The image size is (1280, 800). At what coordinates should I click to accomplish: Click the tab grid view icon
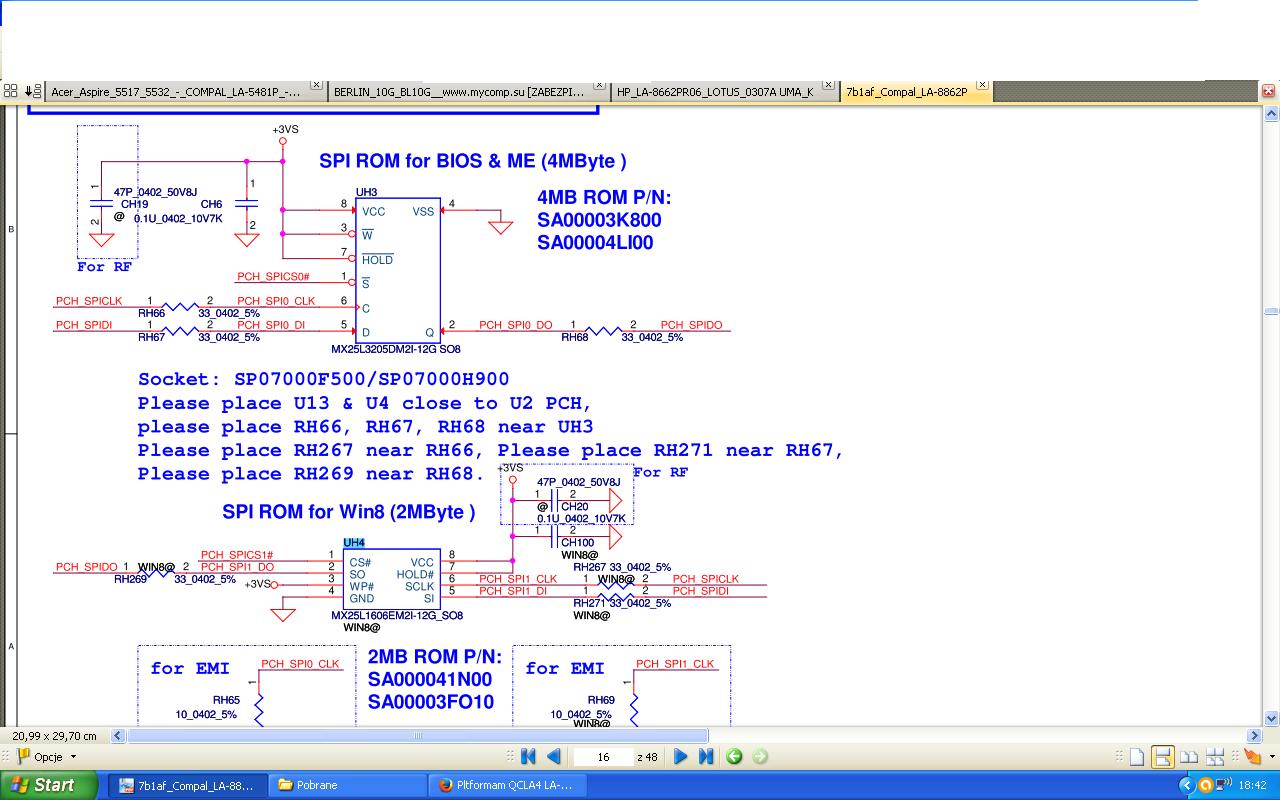tap(10, 90)
